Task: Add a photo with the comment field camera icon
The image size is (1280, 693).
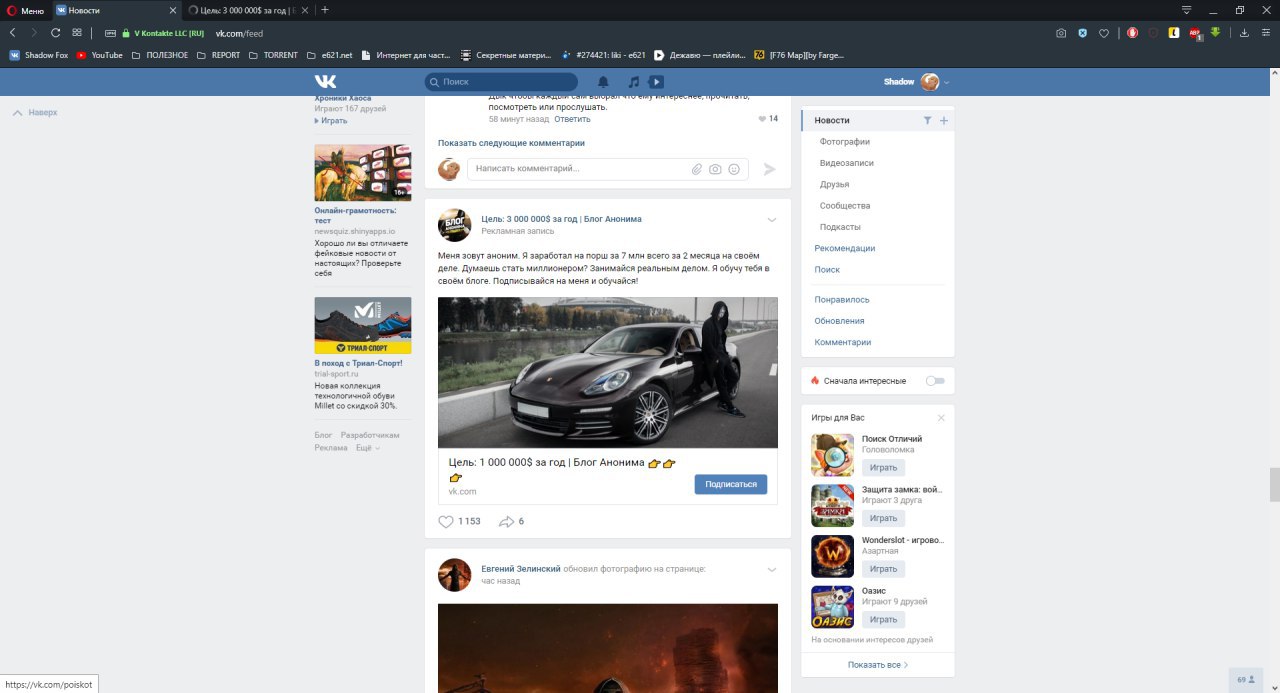Action: point(715,169)
